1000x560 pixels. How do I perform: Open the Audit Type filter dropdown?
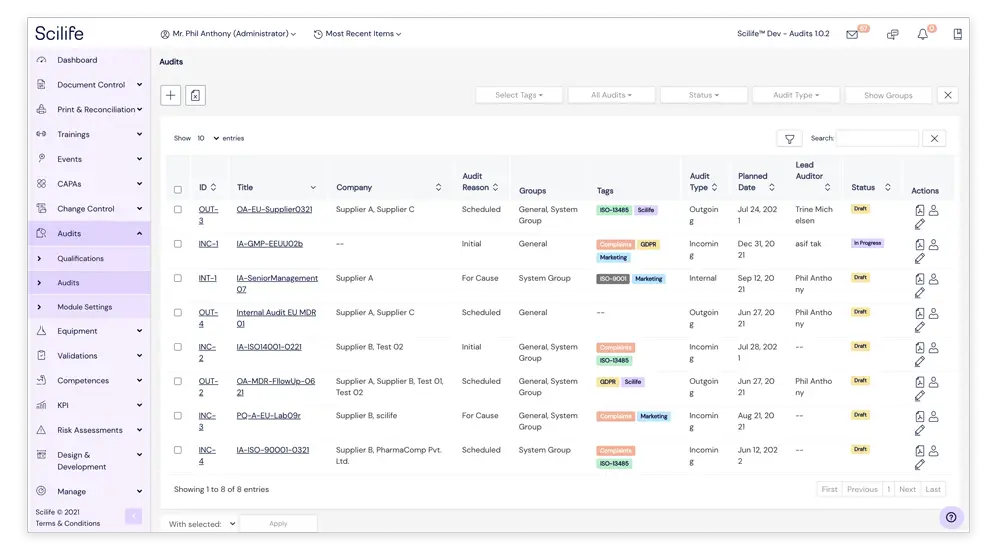(796, 95)
